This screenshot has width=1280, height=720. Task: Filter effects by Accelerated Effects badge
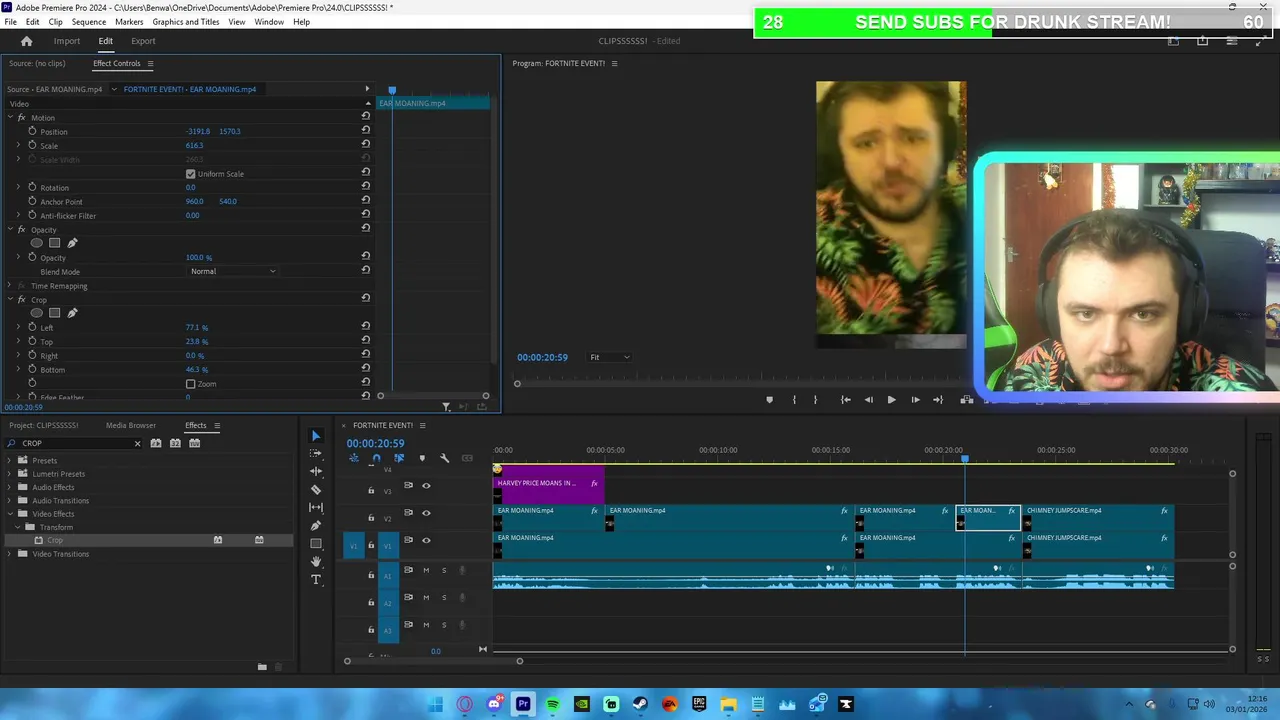click(x=156, y=443)
